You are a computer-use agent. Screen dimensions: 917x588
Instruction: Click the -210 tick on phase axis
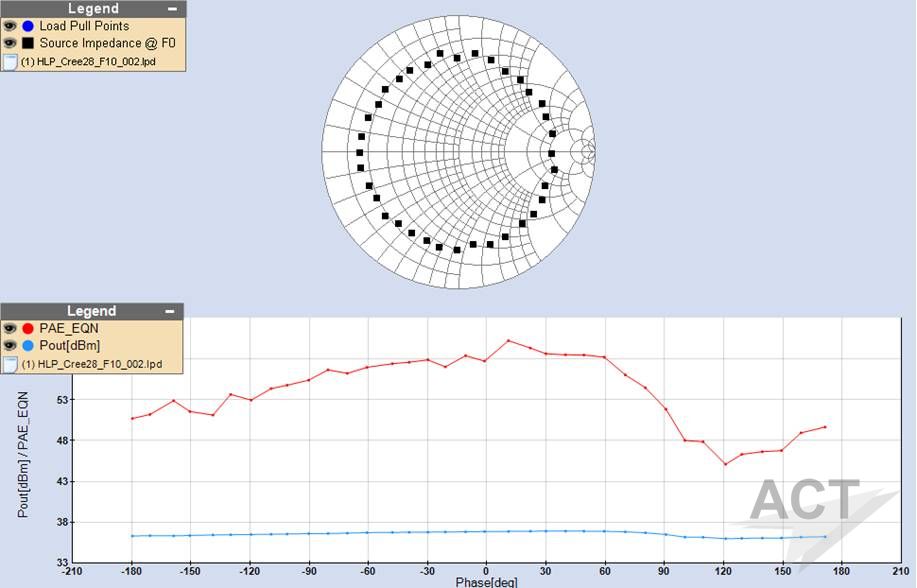click(72, 570)
